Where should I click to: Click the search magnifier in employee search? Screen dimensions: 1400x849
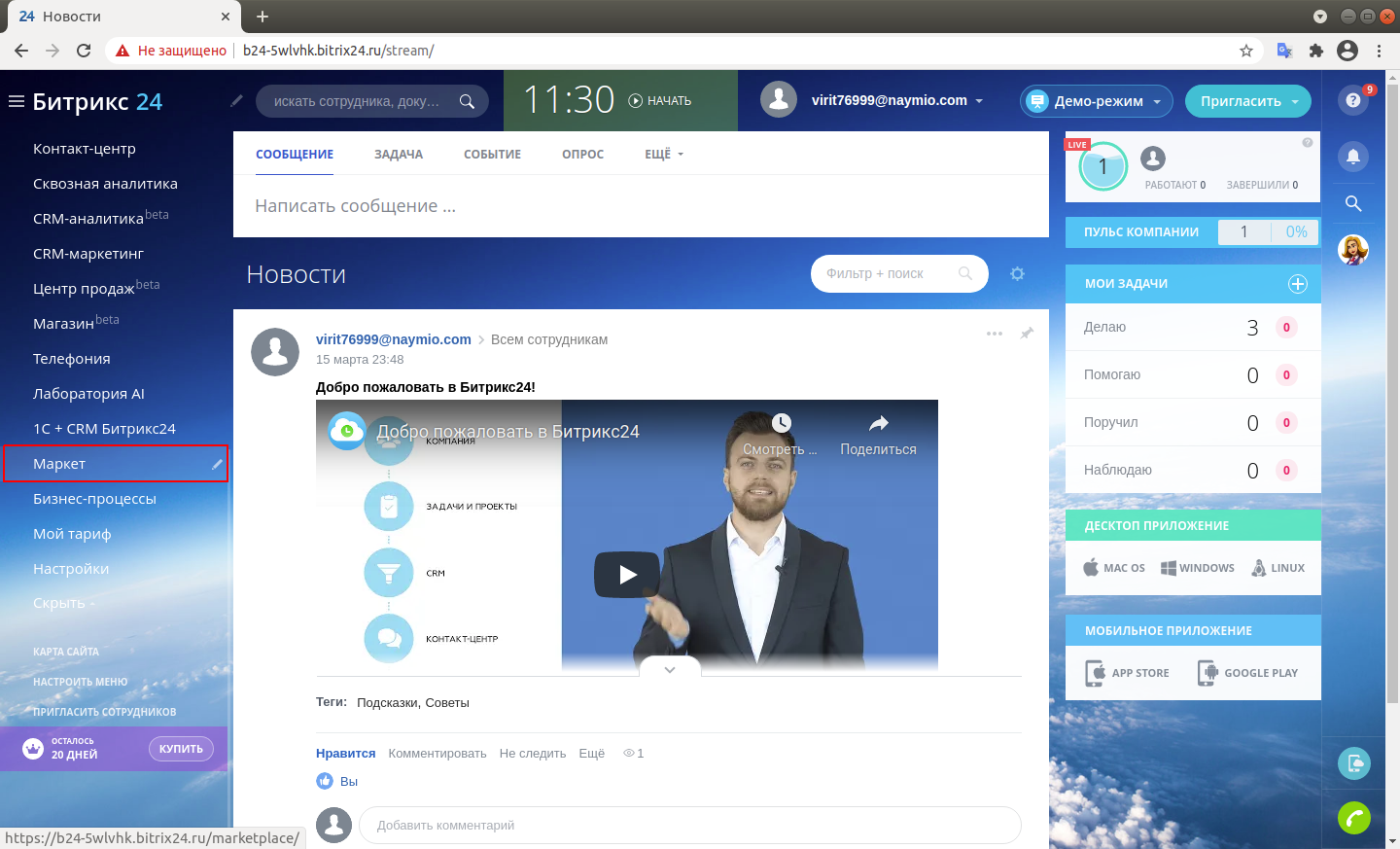point(467,101)
